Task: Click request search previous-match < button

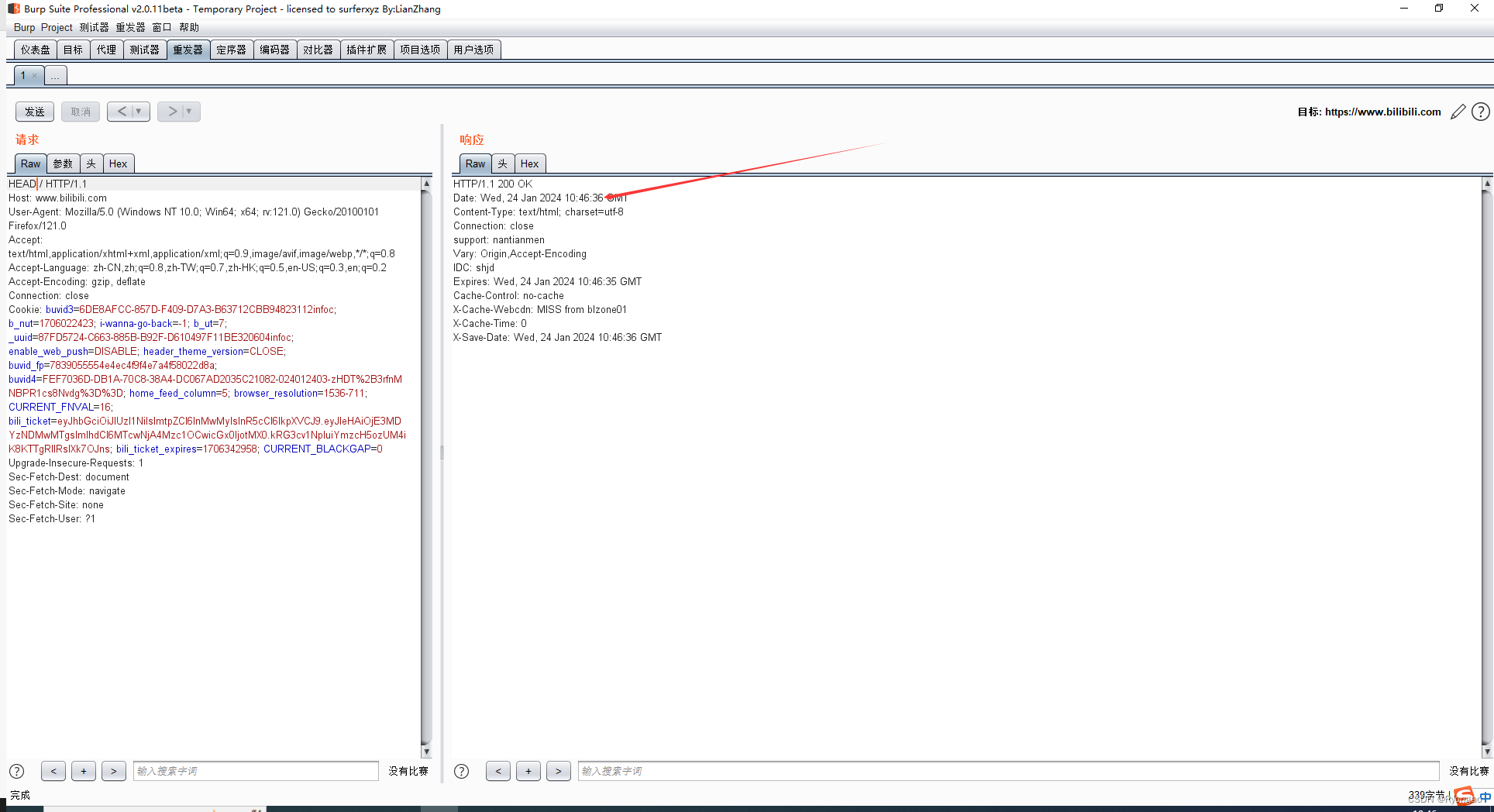Action: (53, 771)
